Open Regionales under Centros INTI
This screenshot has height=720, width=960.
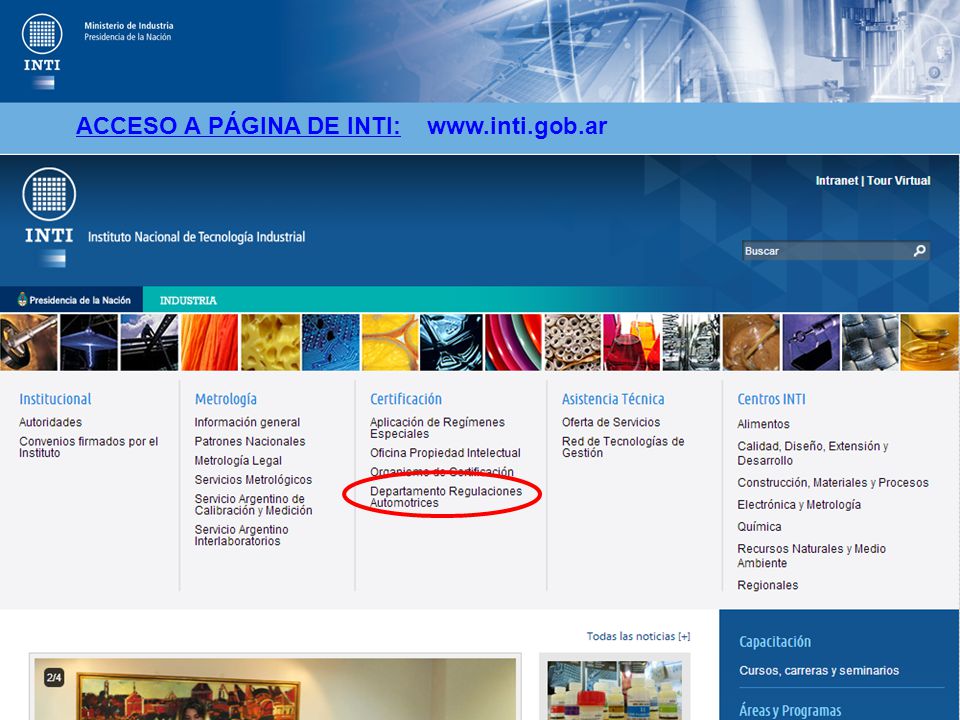point(768,585)
